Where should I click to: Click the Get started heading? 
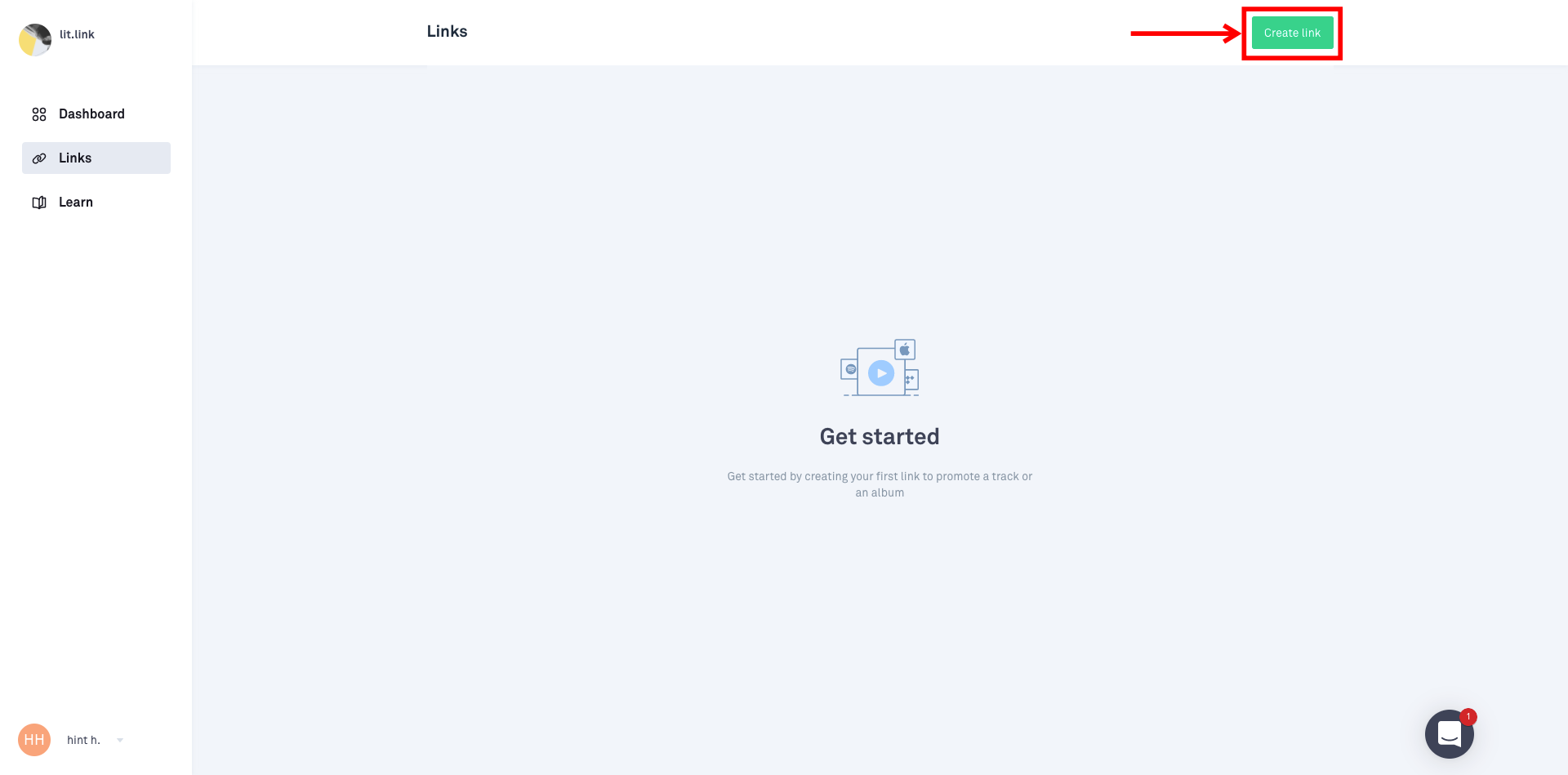coord(880,436)
